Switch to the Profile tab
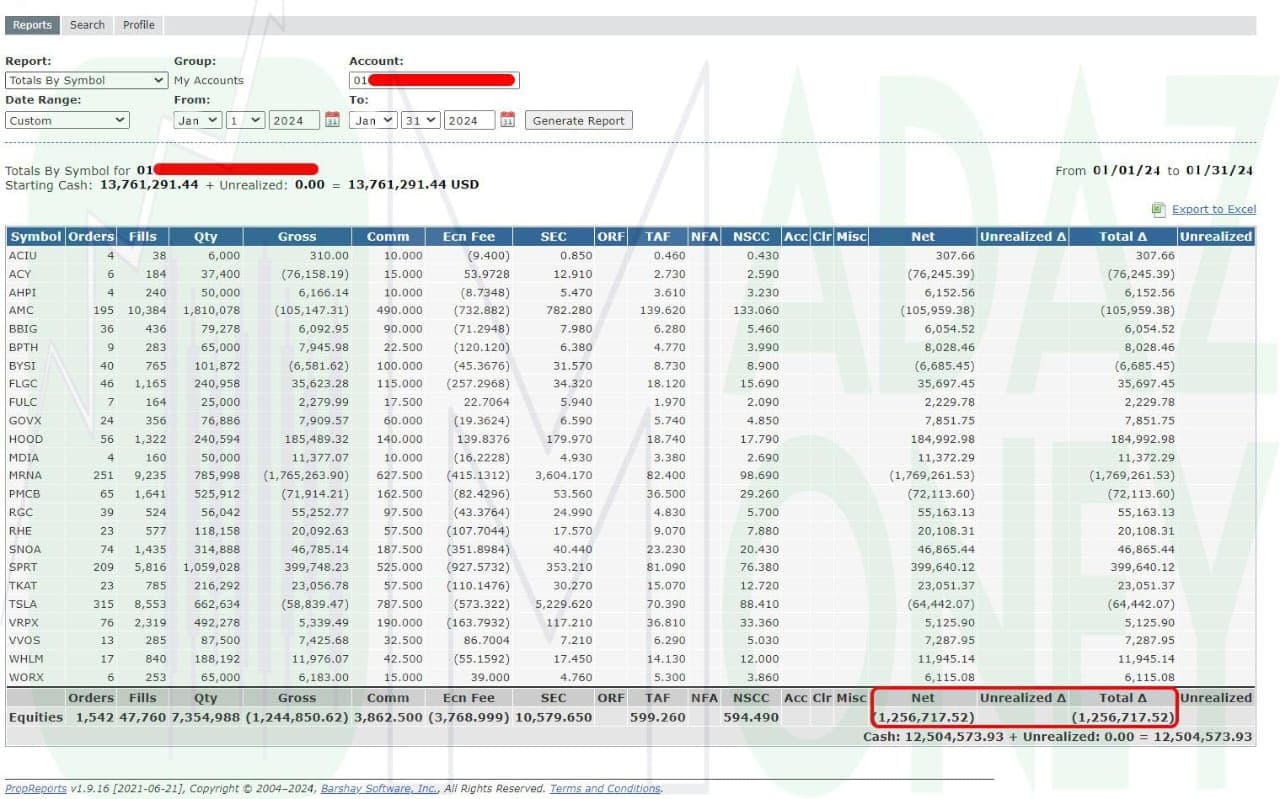The height and width of the screenshot is (799, 1280). pyautogui.click(x=138, y=24)
